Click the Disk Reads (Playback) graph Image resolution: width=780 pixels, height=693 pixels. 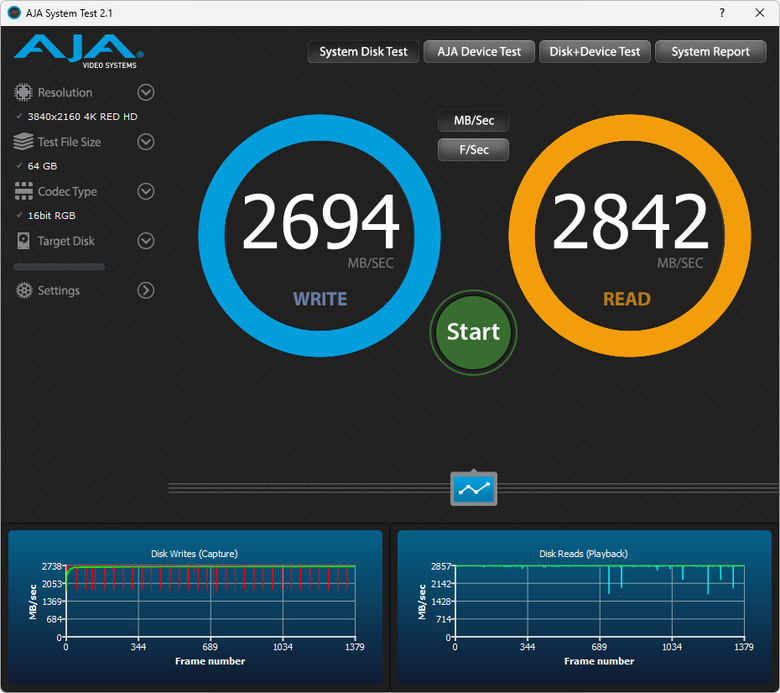coord(585,607)
